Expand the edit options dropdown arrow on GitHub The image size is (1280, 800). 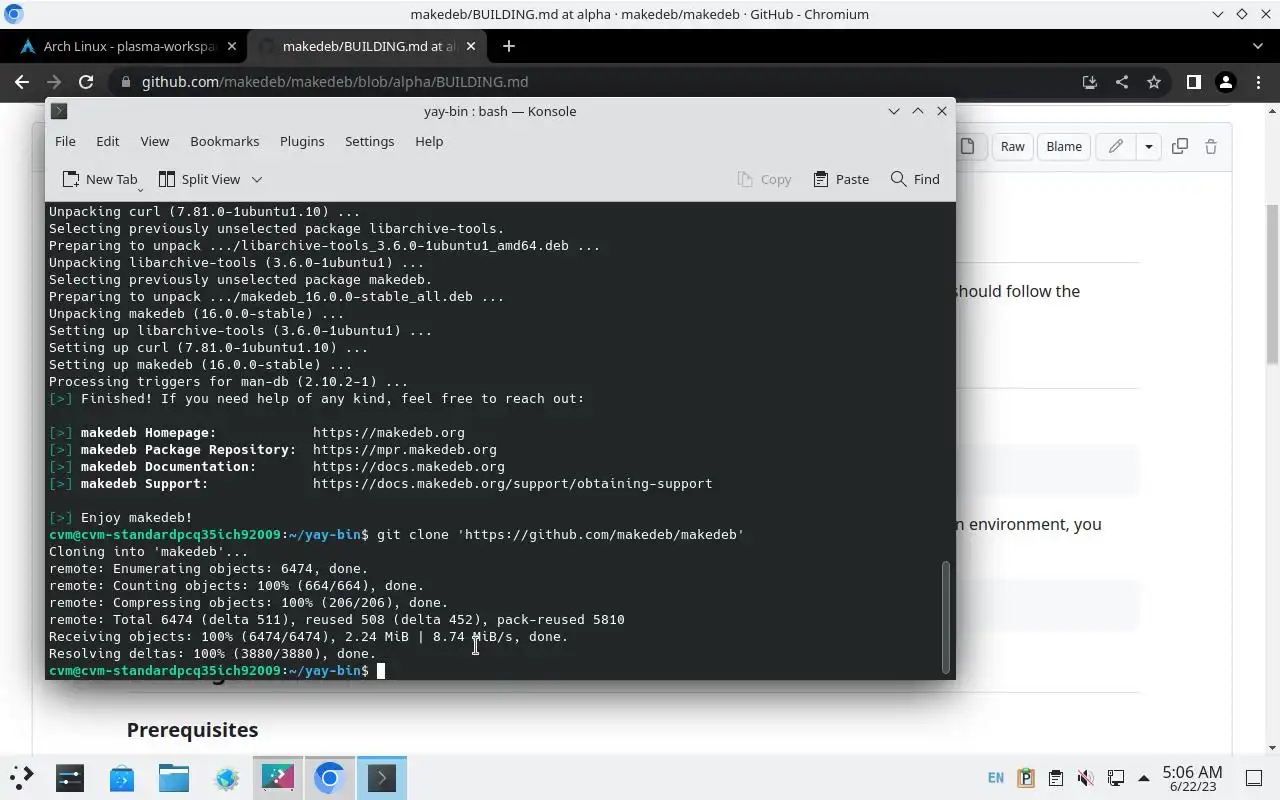pos(1148,146)
